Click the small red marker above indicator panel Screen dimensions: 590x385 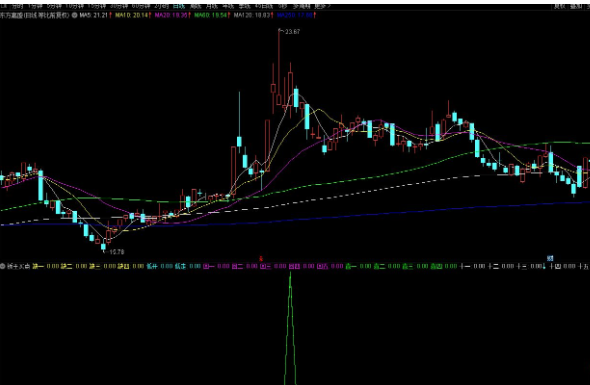point(261,259)
